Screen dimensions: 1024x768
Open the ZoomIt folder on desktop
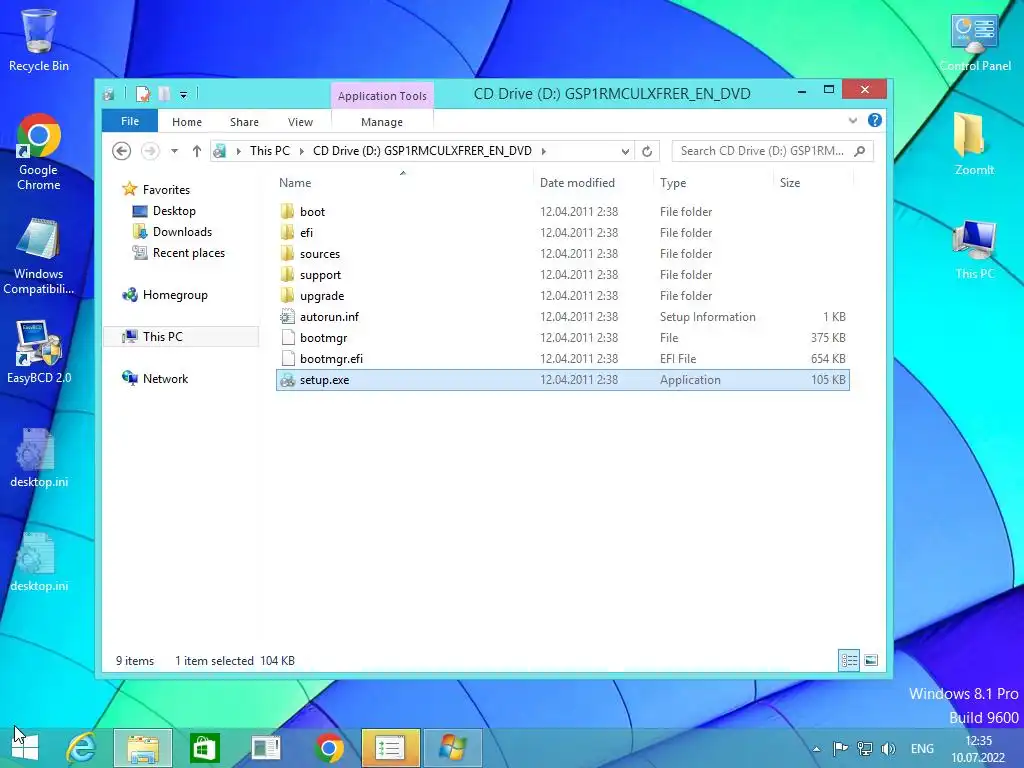tap(974, 144)
